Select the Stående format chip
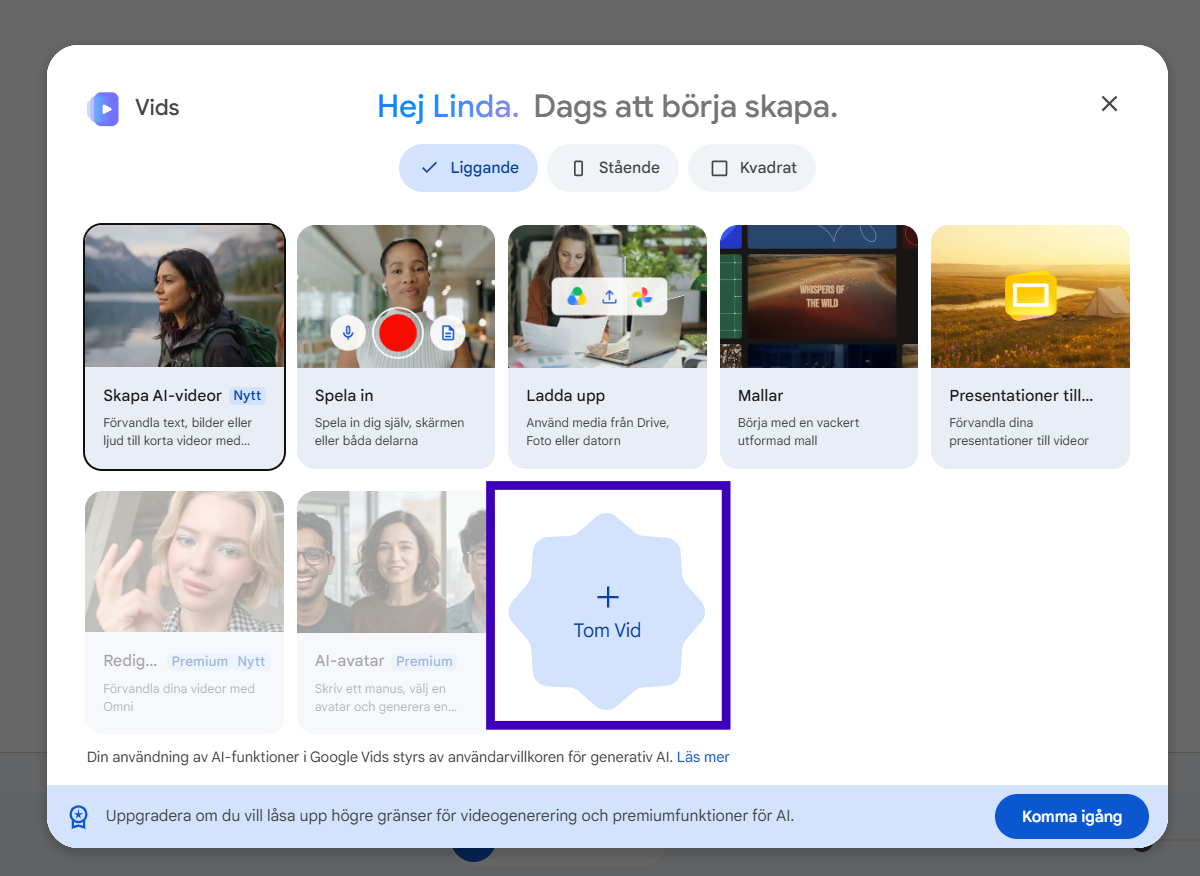 613,168
